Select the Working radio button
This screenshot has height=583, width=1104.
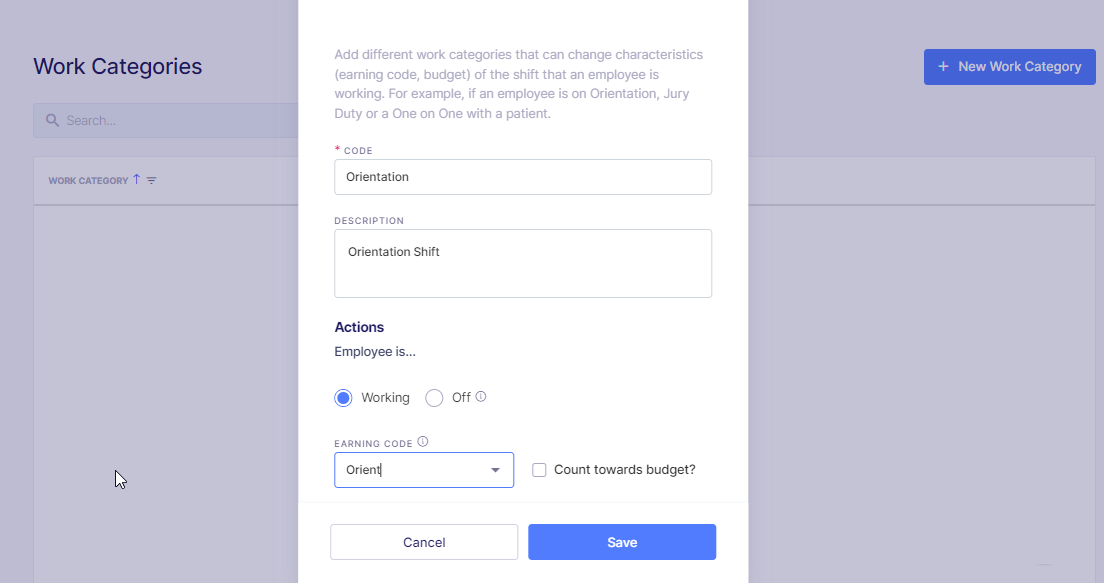tap(343, 397)
